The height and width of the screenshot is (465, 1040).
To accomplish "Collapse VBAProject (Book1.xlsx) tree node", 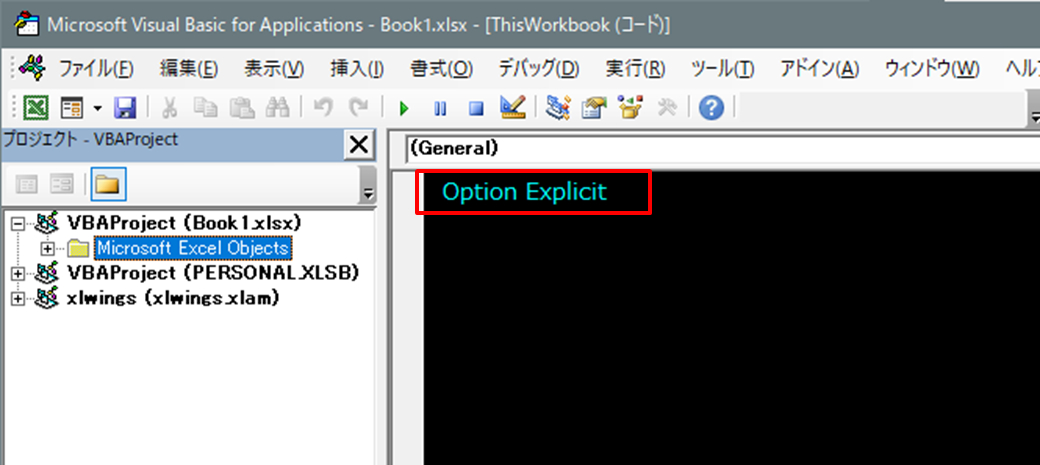I will 18,224.
